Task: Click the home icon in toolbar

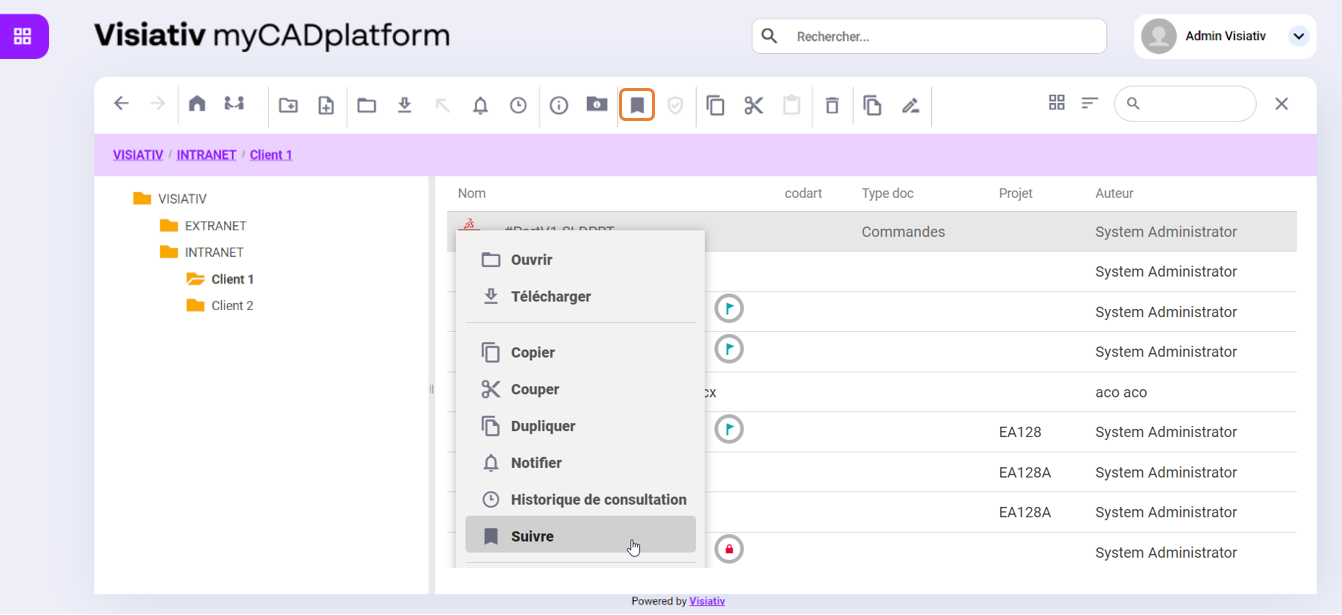Action: pyautogui.click(x=197, y=104)
